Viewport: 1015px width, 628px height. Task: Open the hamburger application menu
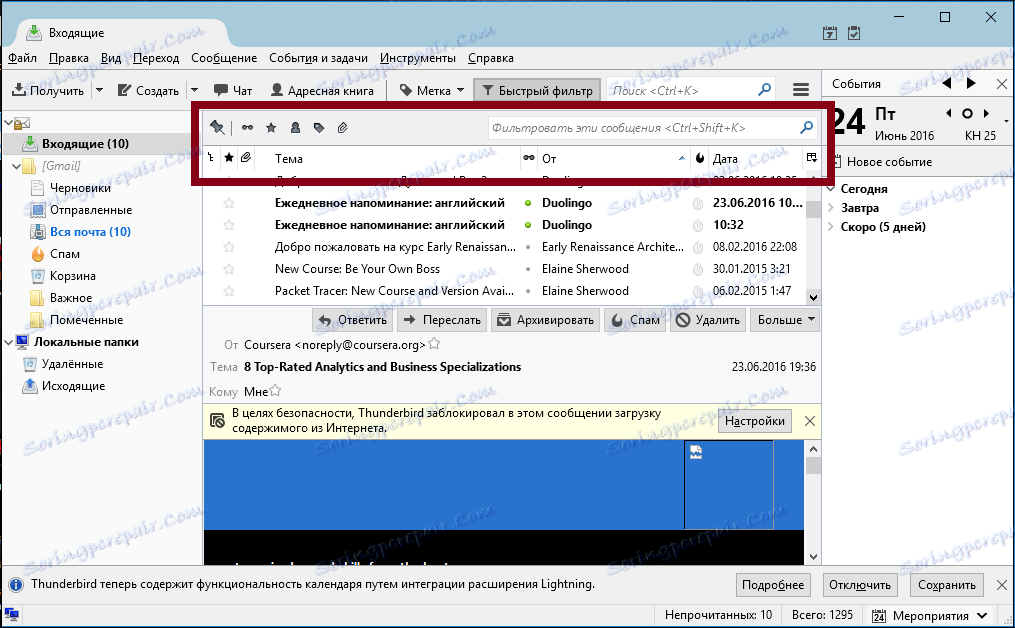pos(801,90)
